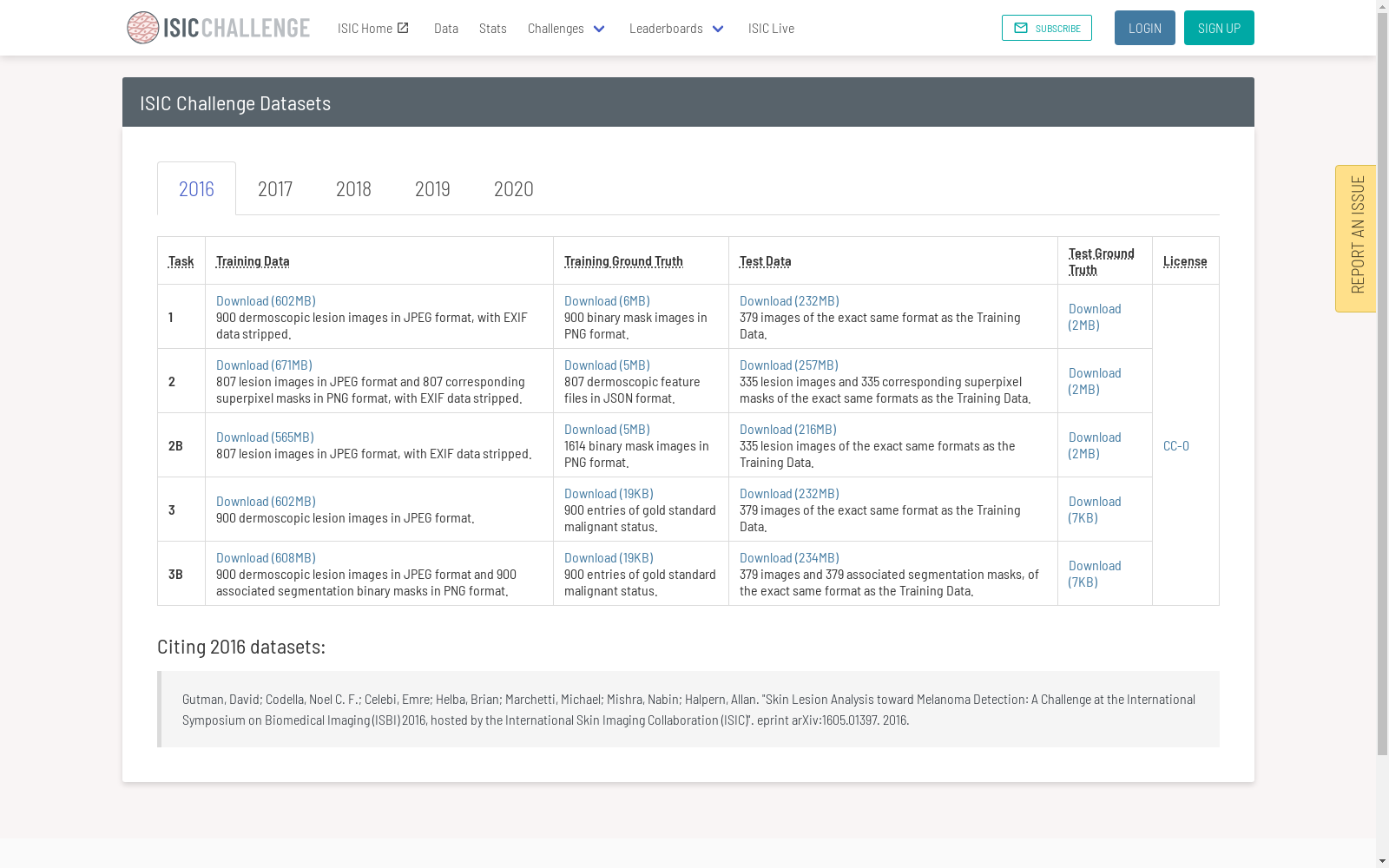Click the Training Data column header
The image size is (1389, 868).
tap(253, 260)
